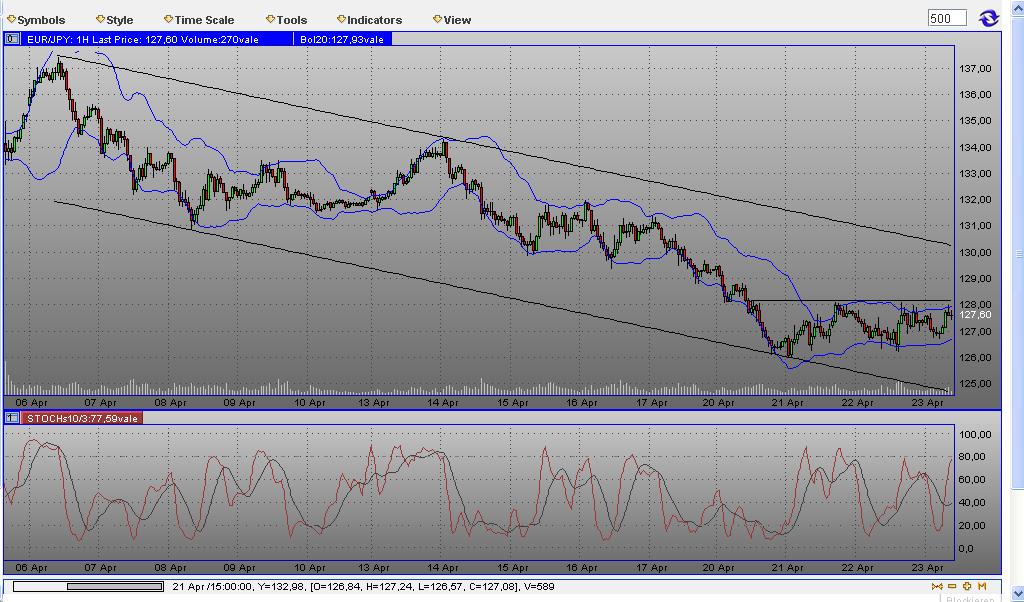Open the Symbols menu
Screen dimensions: 1024x602
(36, 20)
